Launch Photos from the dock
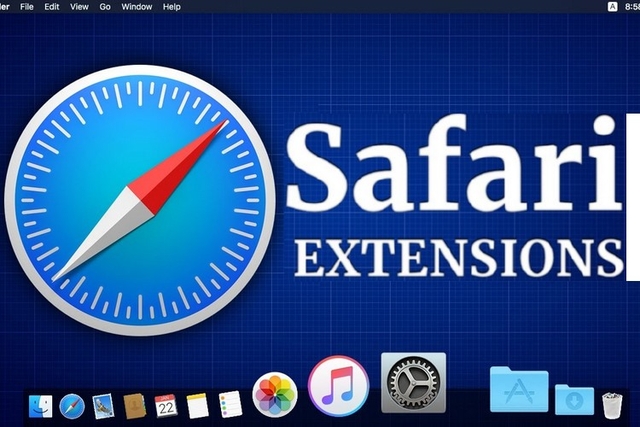The height and width of the screenshot is (427, 640). (x=275, y=395)
